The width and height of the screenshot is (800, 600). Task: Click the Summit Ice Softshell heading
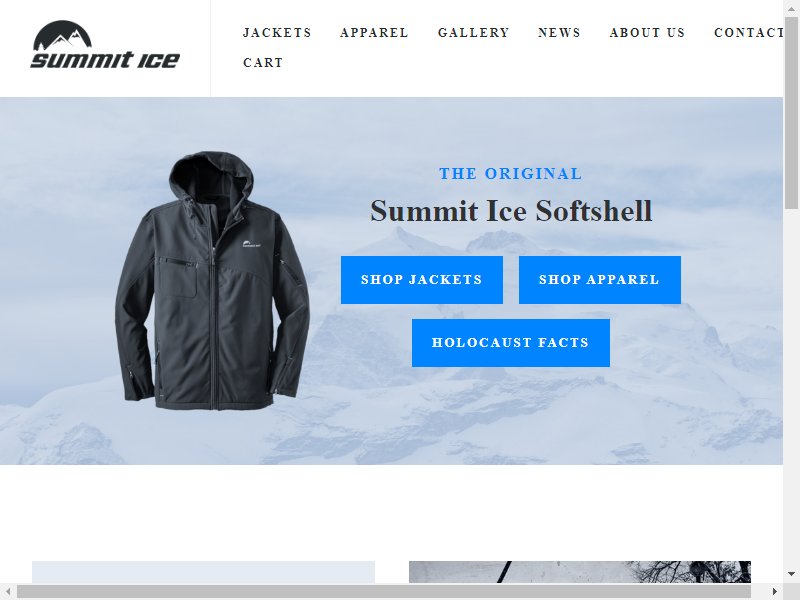[511, 211]
